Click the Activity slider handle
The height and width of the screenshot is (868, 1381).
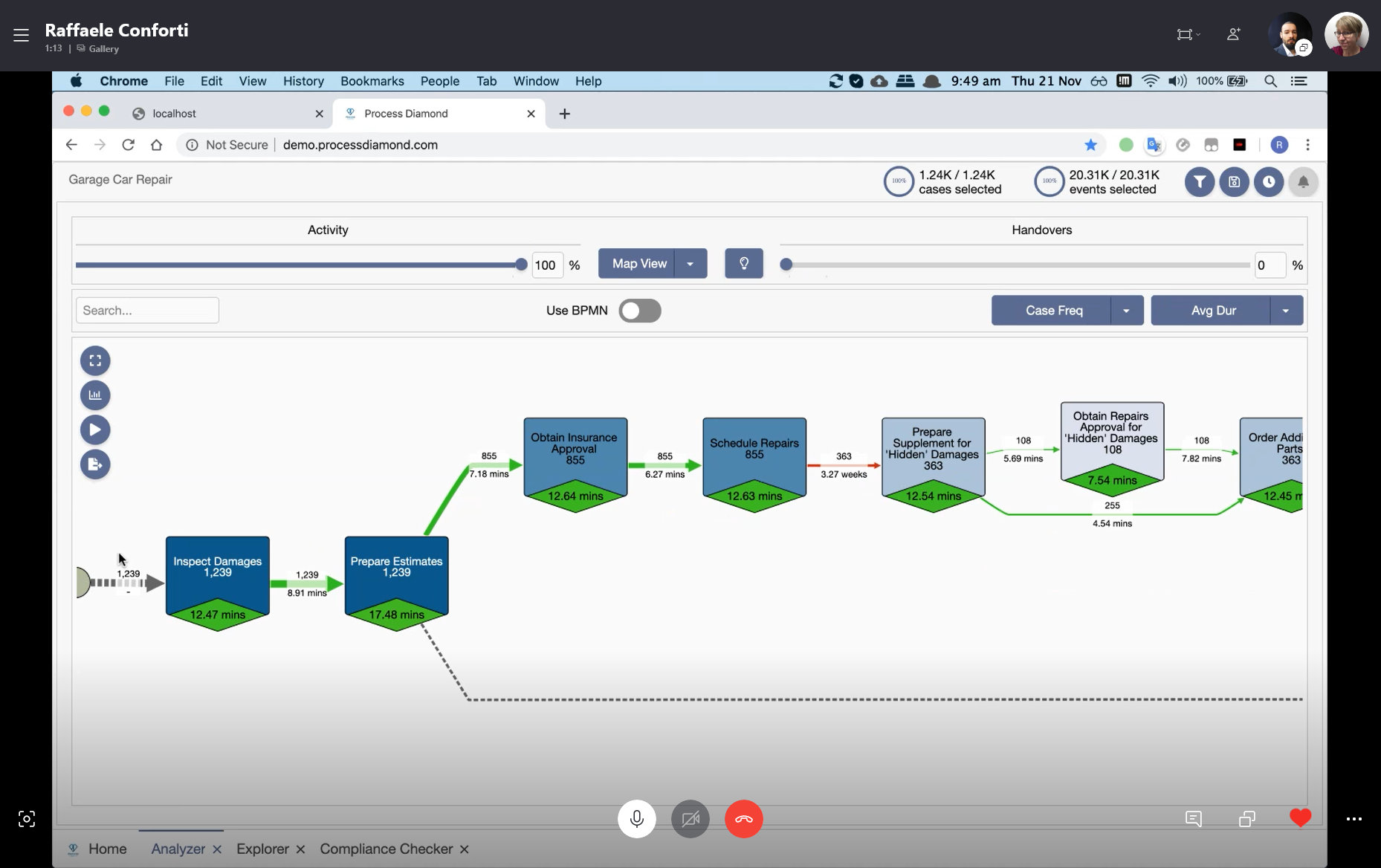(x=521, y=265)
